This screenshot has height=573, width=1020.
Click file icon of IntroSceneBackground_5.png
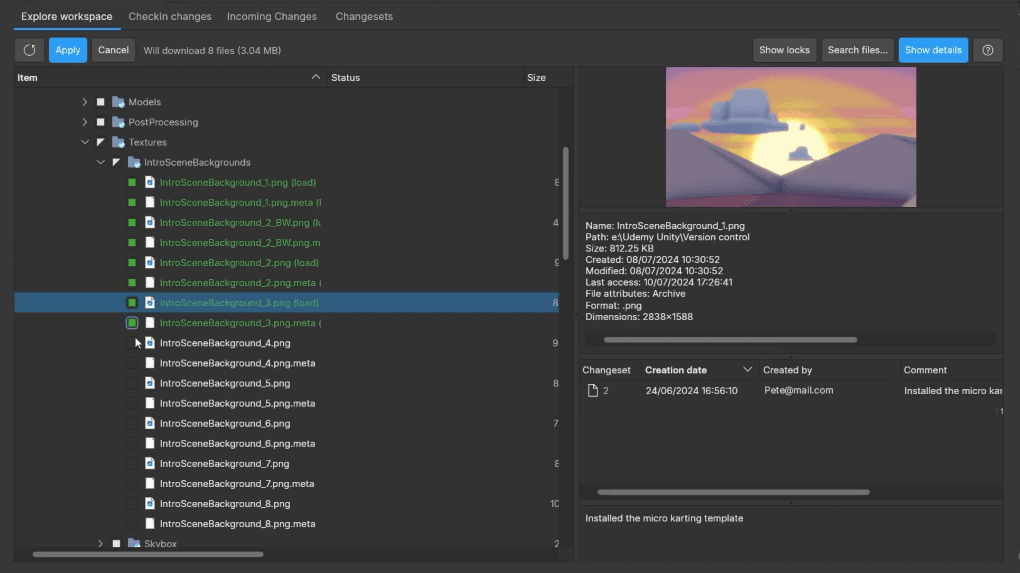[150, 384]
